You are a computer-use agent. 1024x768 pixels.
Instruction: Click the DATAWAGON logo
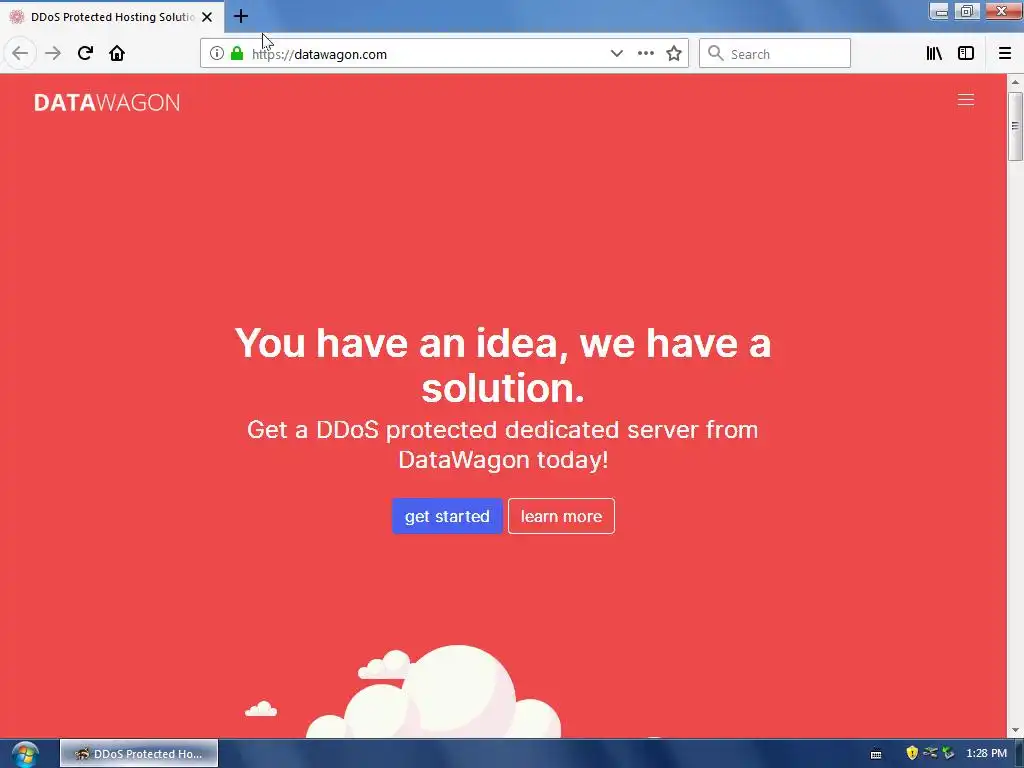tap(106, 103)
